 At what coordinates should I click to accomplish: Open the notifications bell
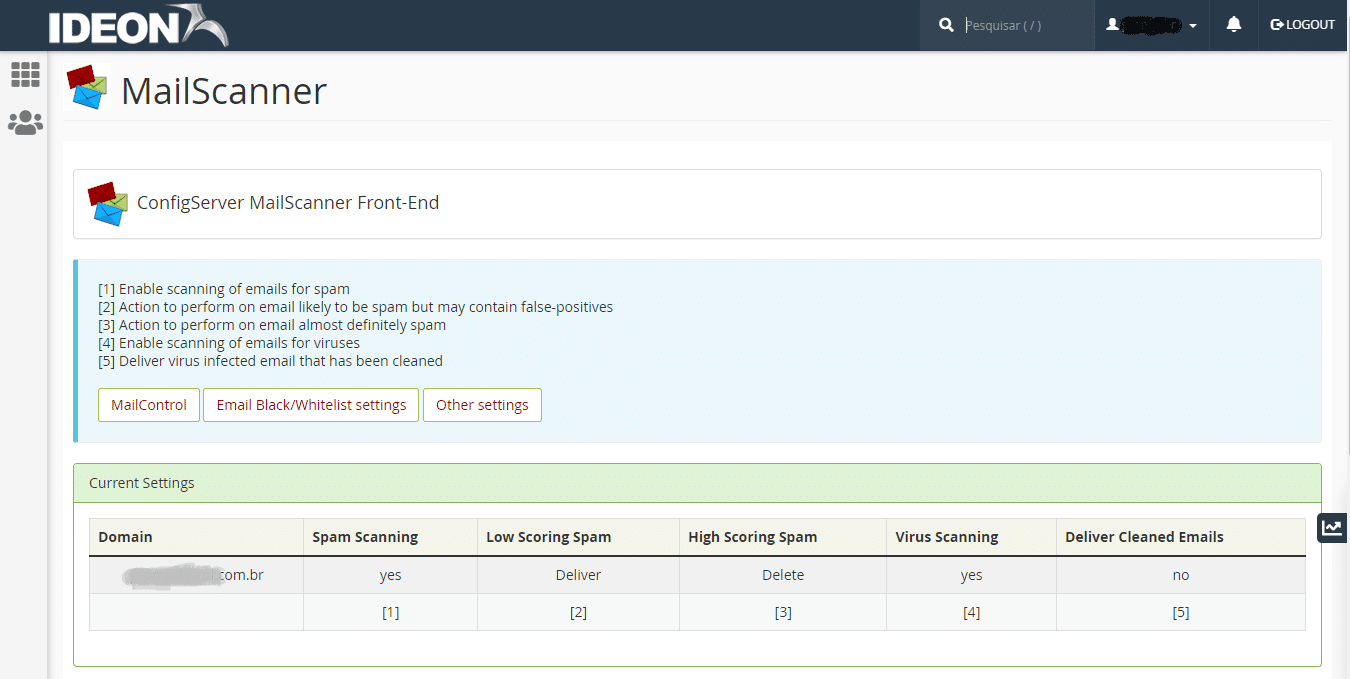[x=1233, y=24]
